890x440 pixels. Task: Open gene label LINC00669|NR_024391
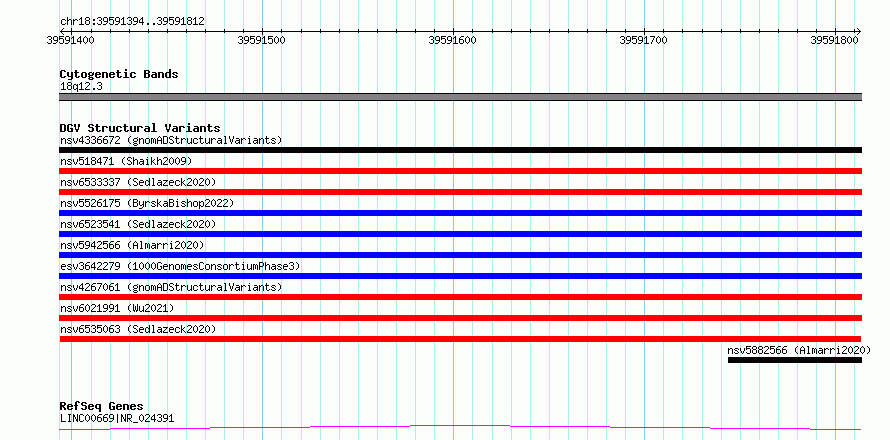tap(117, 419)
